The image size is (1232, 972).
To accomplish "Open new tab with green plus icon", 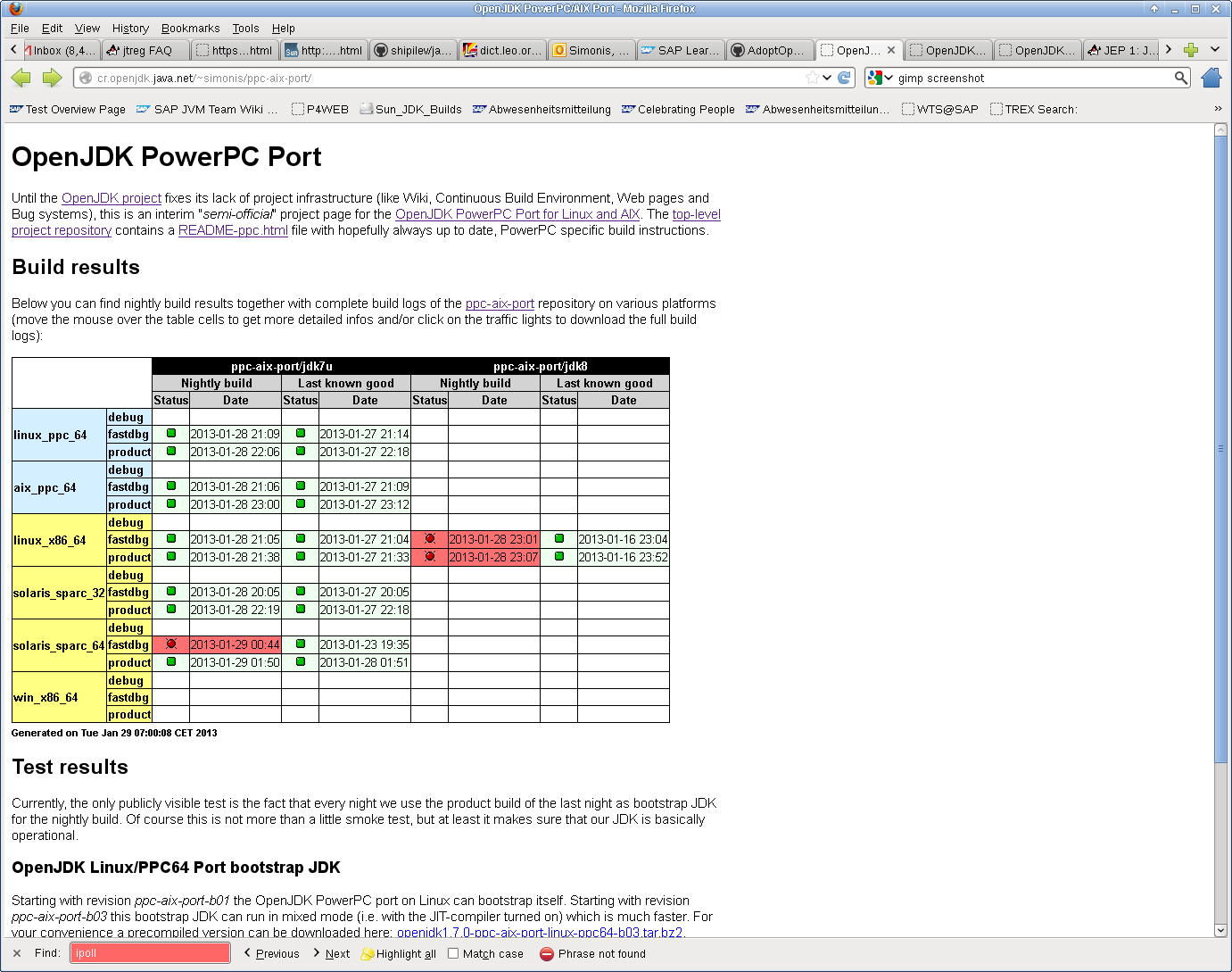I will pos(1191,50).
